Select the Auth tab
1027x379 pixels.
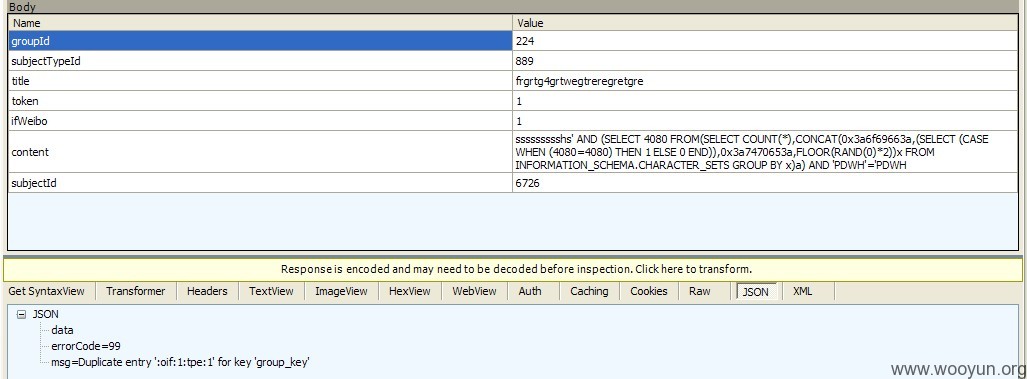(530, 291)
